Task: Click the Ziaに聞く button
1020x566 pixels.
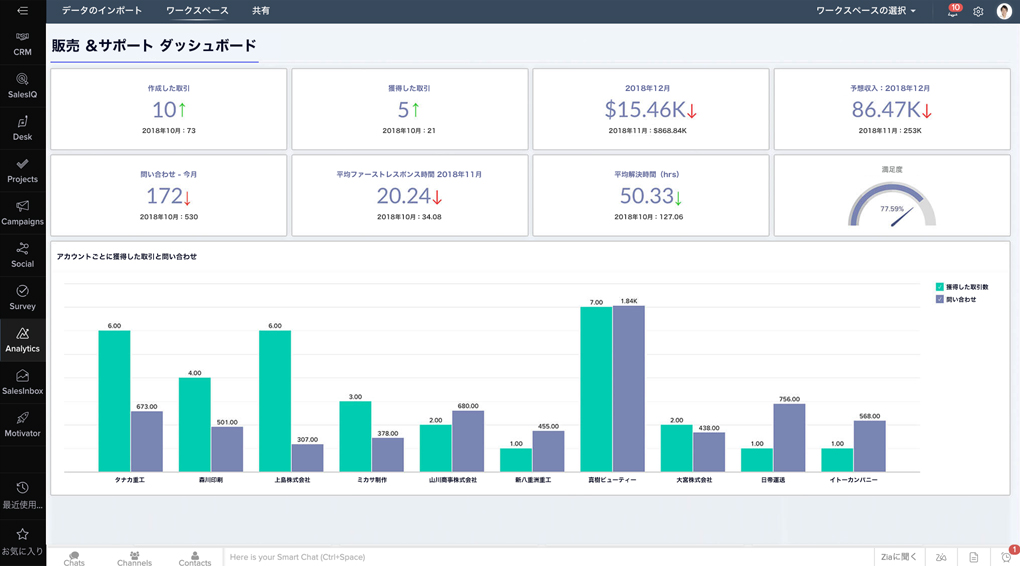Action: pyautogui.click(x=898, y=557)
